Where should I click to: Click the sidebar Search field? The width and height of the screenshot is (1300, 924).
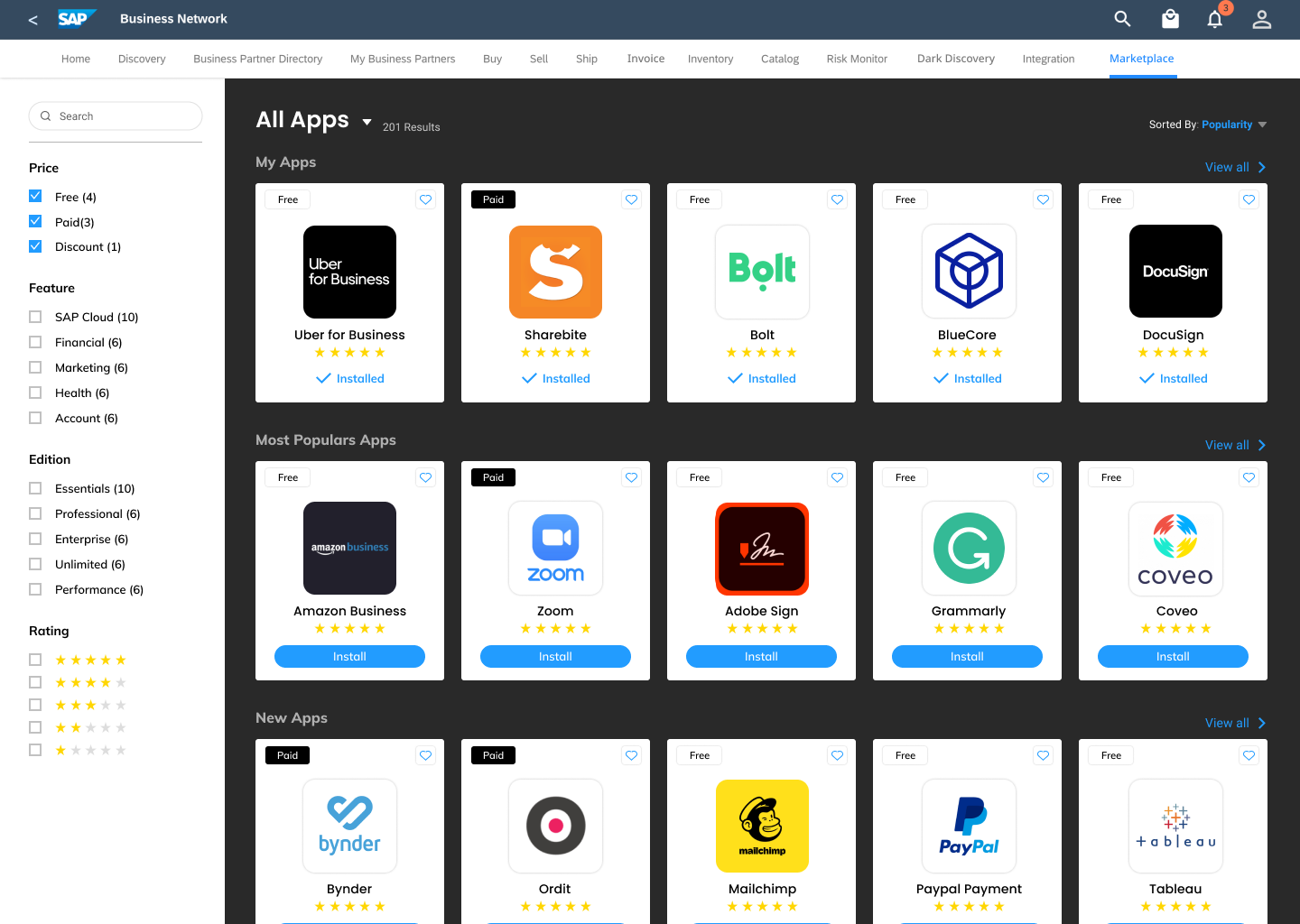click(116, 115)
